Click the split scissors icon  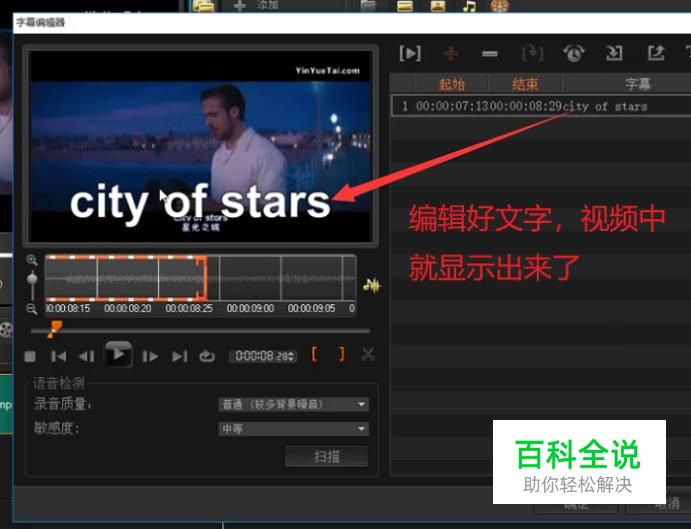tap(368, 354)
